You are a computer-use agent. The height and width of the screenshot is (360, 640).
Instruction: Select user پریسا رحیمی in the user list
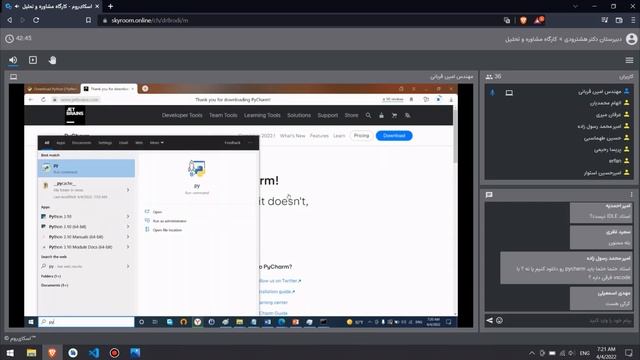611,149
